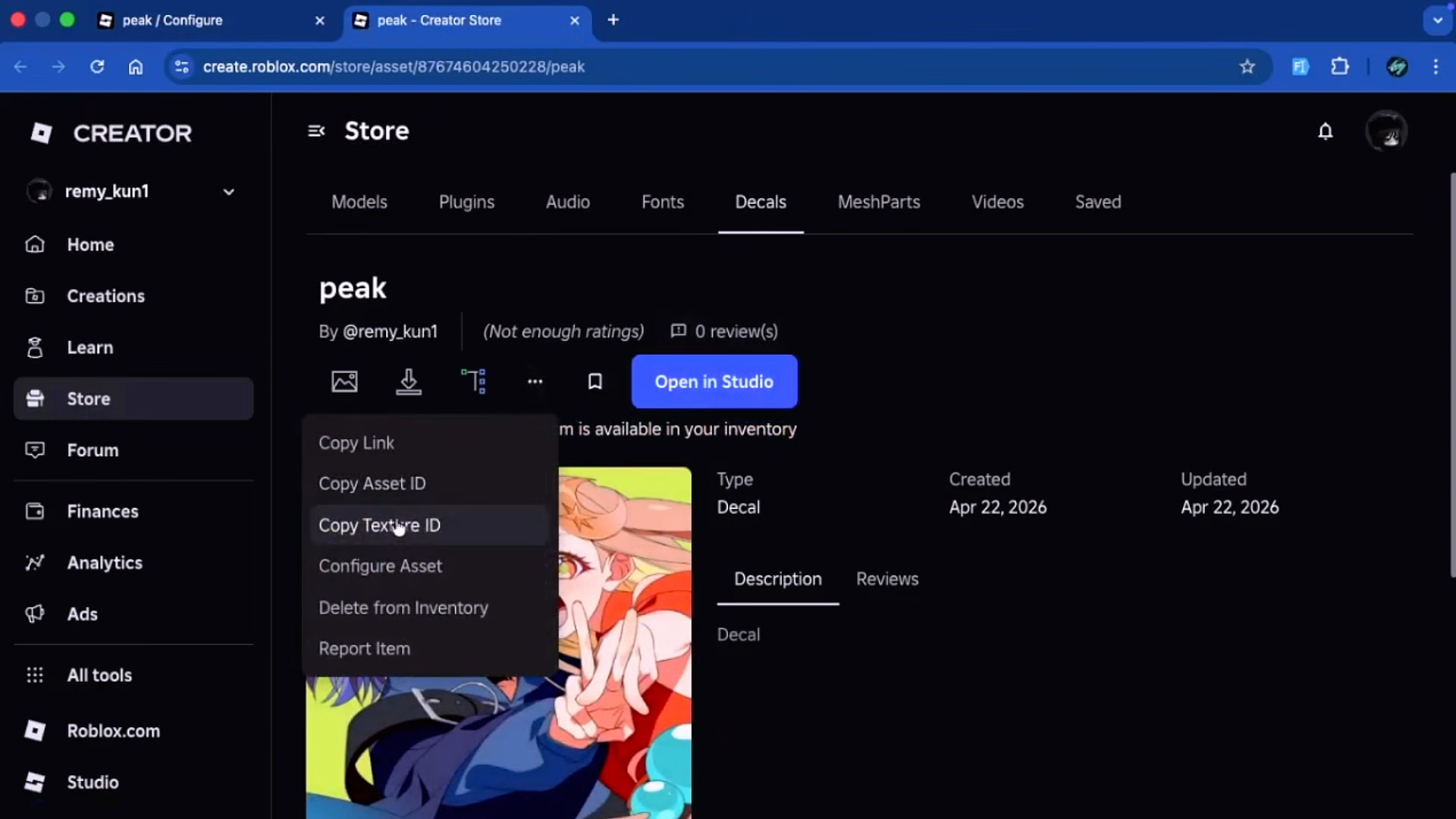Viewport: 1456px width, 819px height.
Task: Open the Analytics icon in the sidebar
Action: point(35,563)
